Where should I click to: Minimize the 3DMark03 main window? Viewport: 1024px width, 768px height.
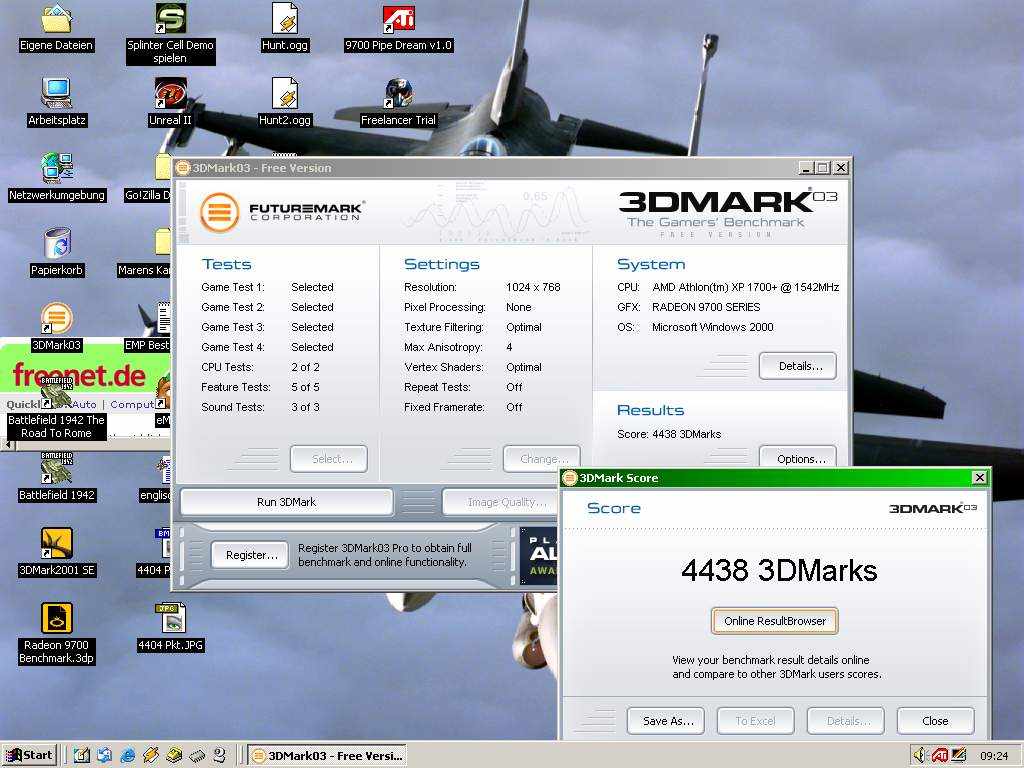(x=807, y=168)
